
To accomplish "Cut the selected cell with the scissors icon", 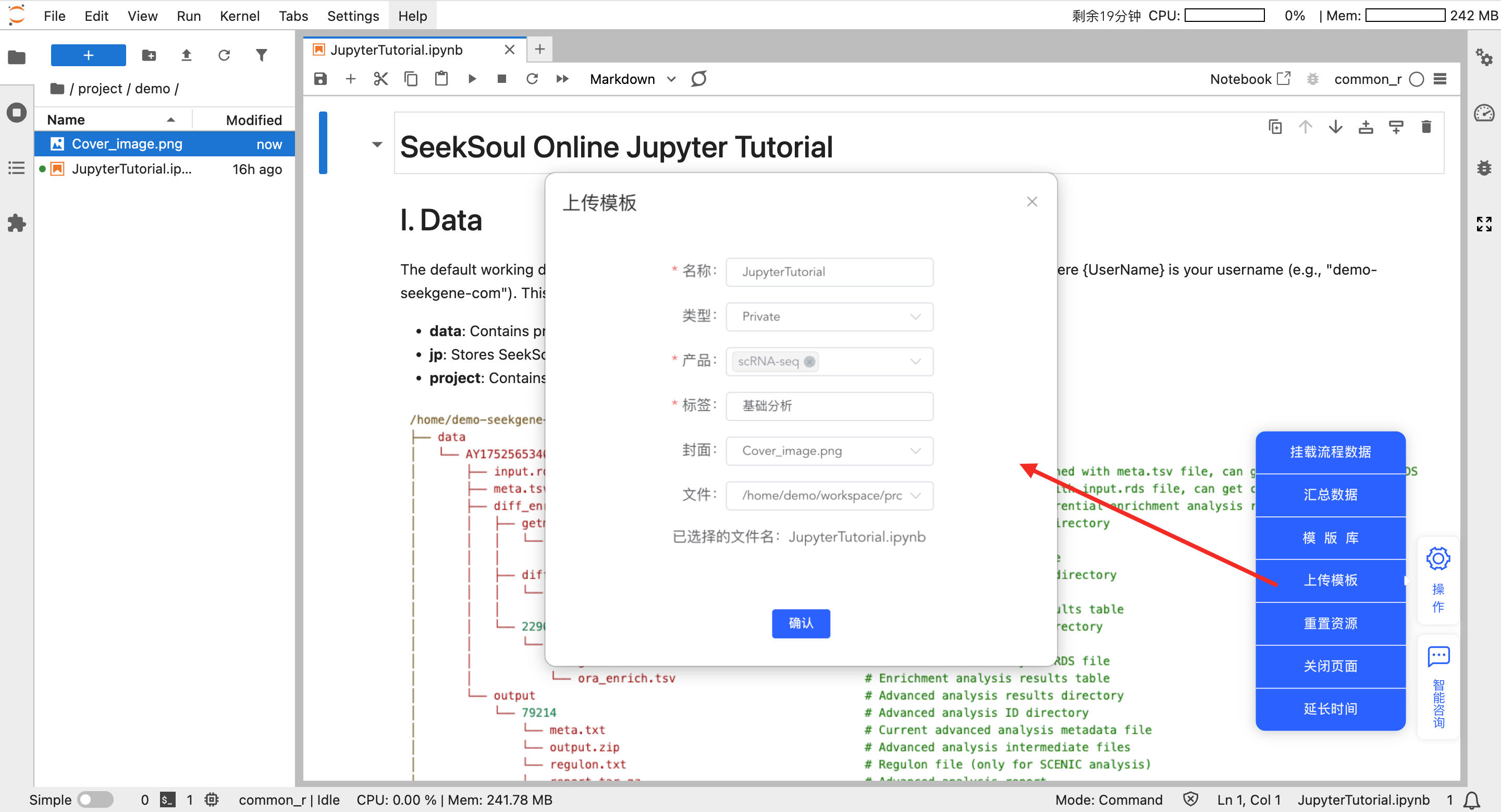I will pyautogui.click(x=380, y=79).
